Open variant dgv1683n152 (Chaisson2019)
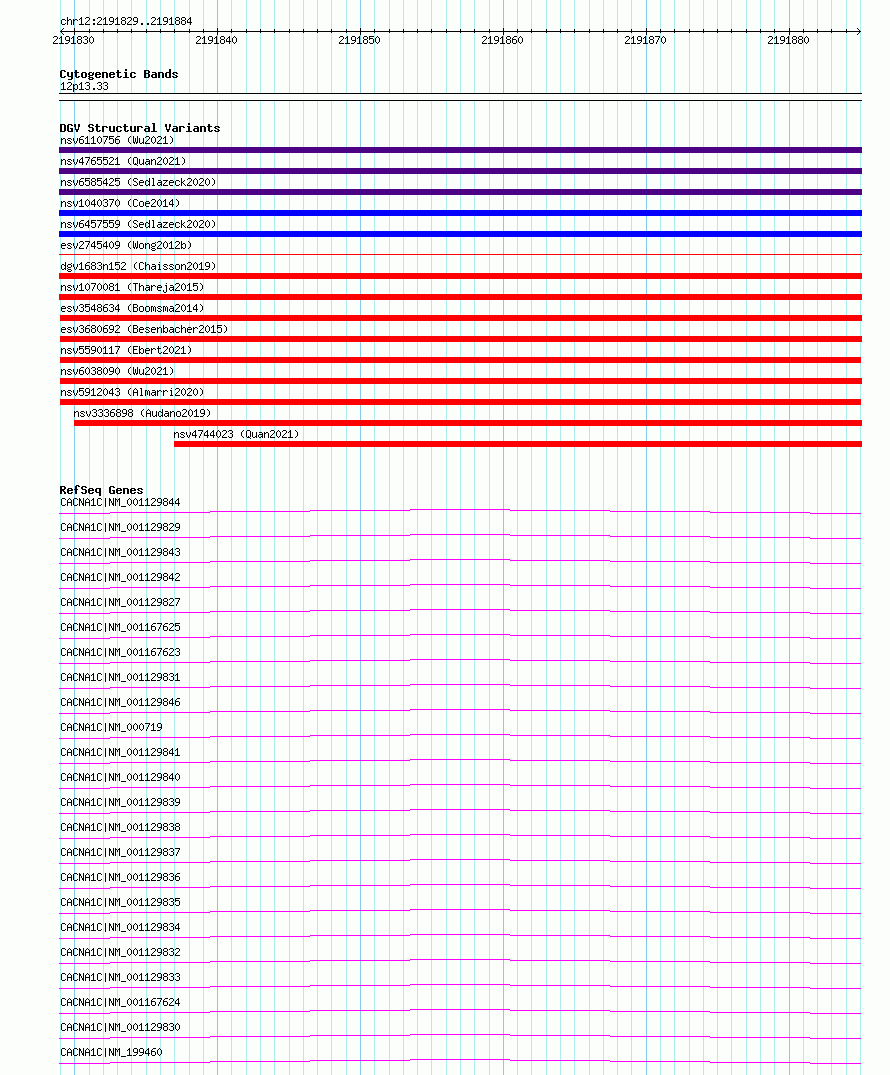The width and height of the screenshot is (890, 1075). (x=139, y=266)
